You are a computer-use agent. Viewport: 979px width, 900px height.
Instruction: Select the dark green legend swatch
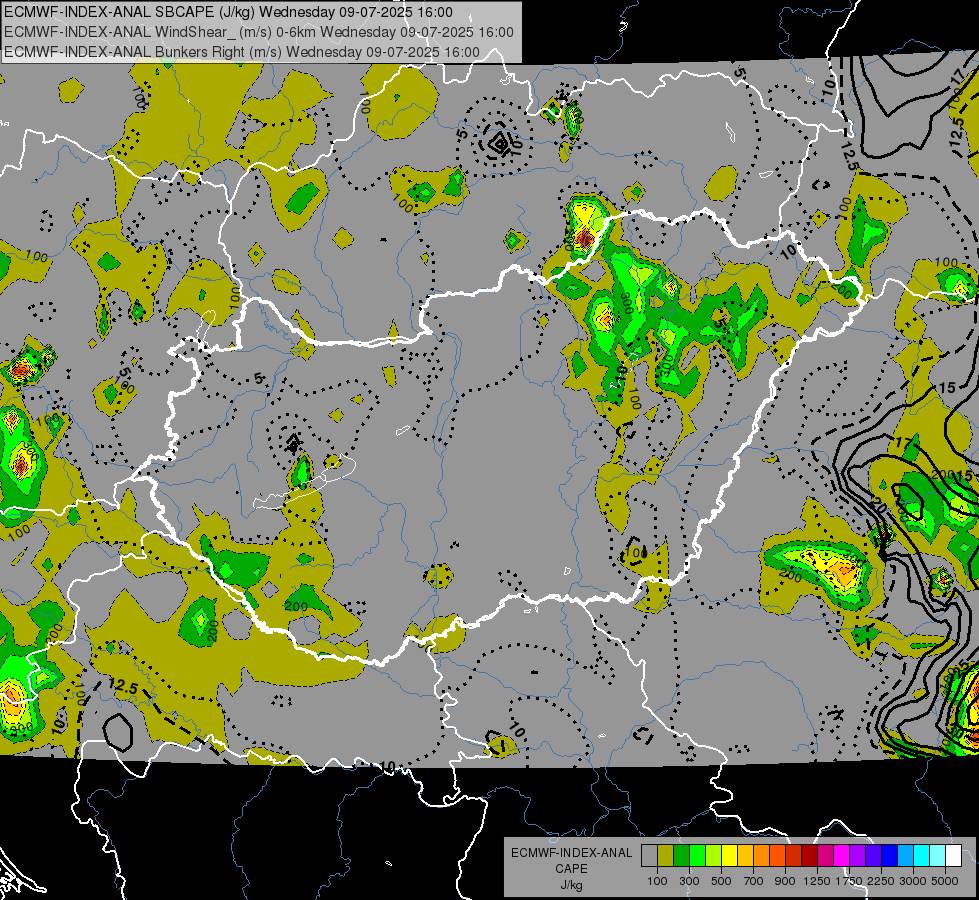(x=681, y=856)
